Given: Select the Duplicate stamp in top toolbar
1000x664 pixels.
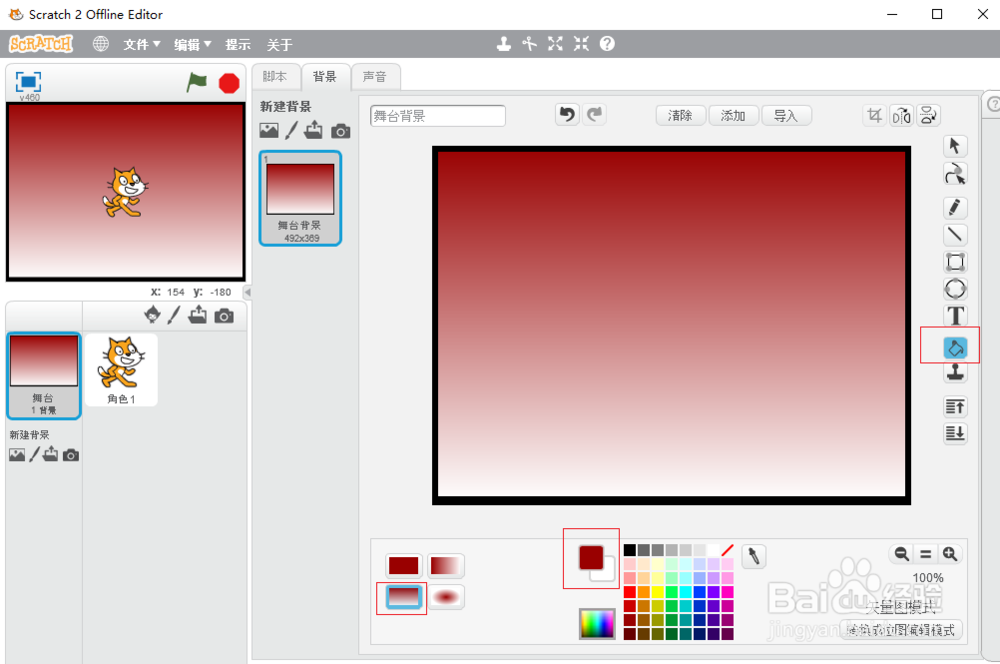Looking at the screenshot, I should [x=504, y=43].
